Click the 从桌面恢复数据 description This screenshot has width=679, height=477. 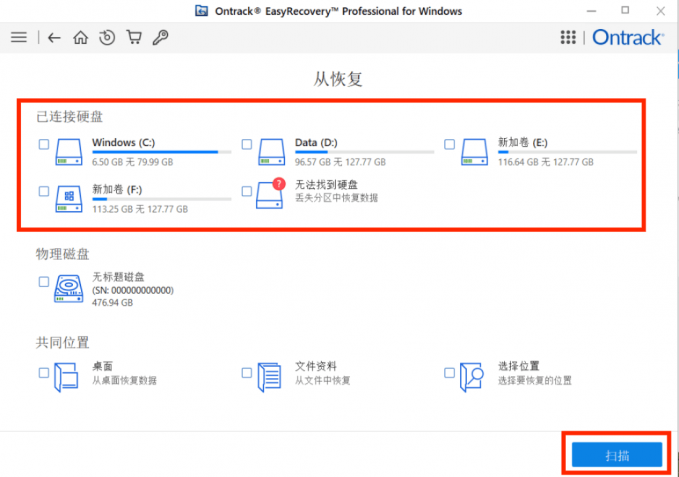124,381
